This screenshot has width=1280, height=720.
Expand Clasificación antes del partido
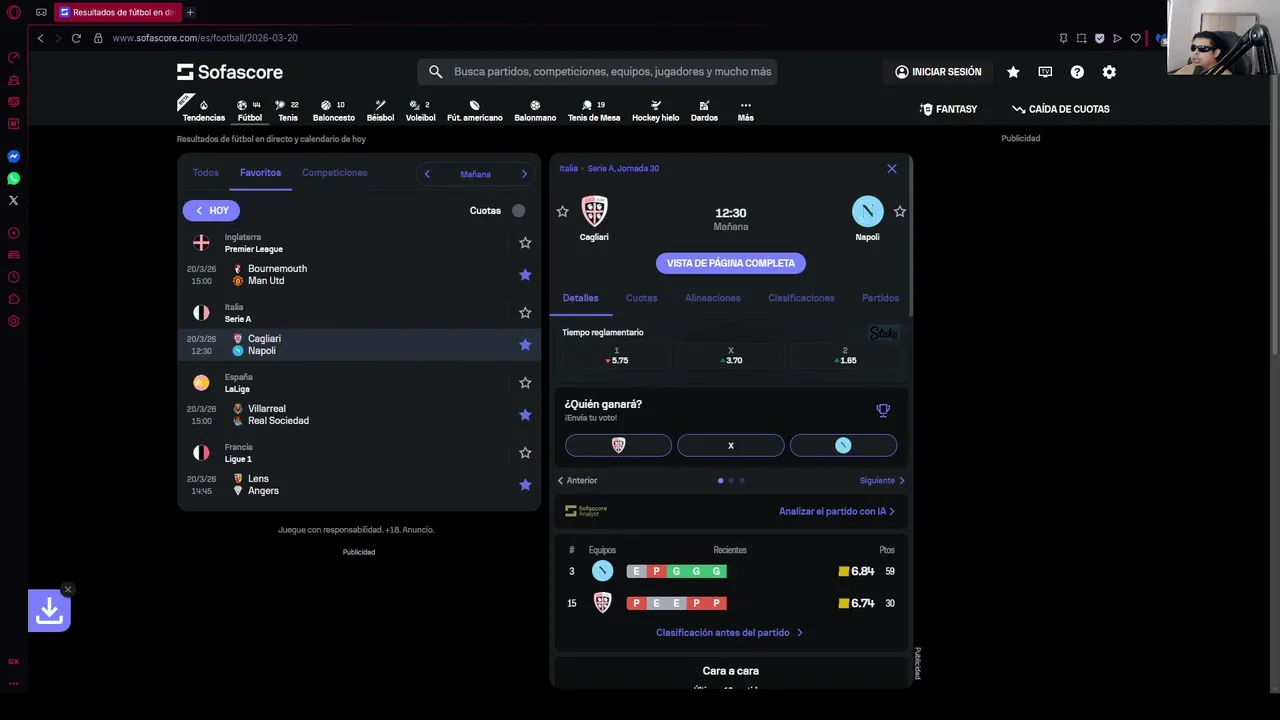pos(729,633)
